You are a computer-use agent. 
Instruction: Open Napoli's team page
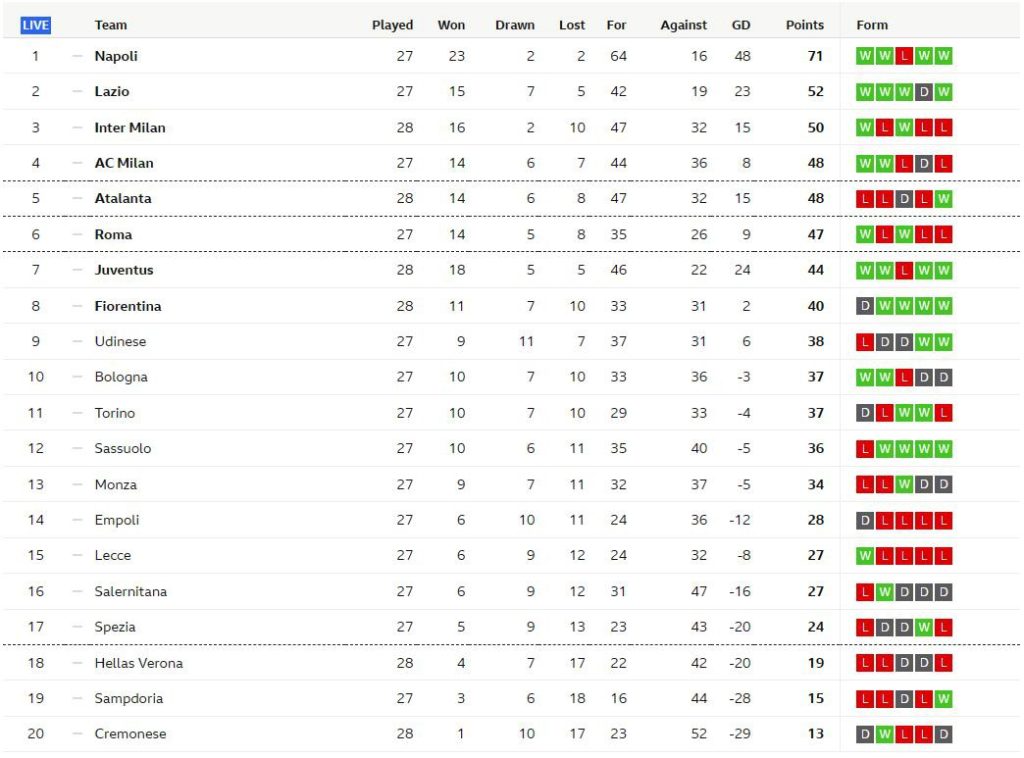coord(116,56)
